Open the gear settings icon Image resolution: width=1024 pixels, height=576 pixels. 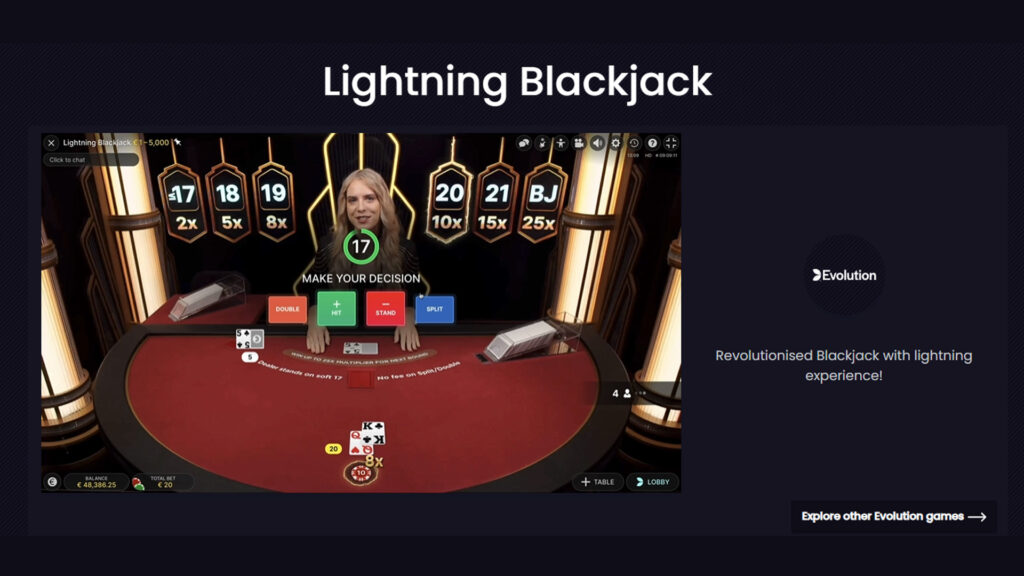[x=616, y=143]
